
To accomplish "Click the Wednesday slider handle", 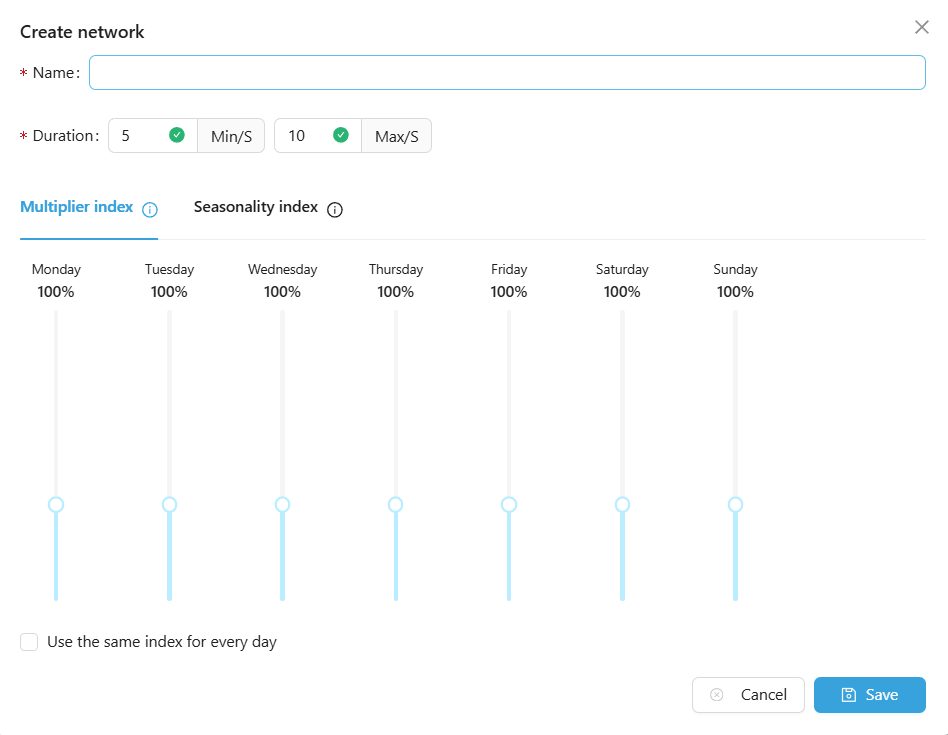I will pos(283,504).
